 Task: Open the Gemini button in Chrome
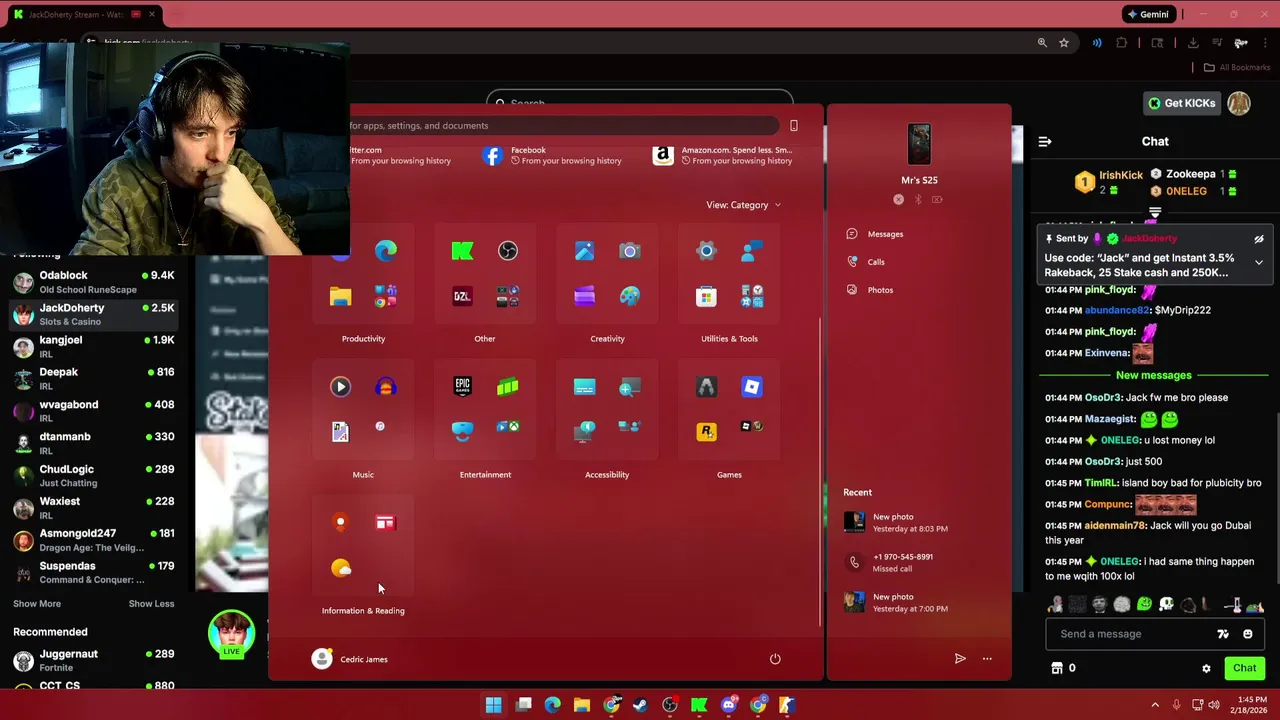tap(1147, 14)
